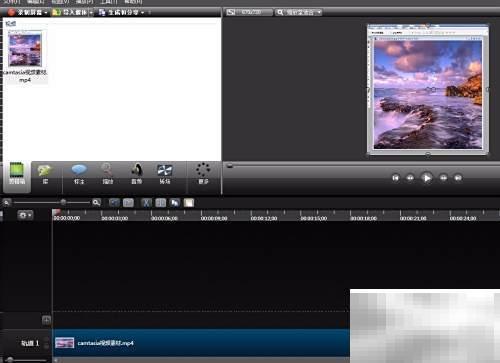Open the Audio speaker tab

point(136,174)
